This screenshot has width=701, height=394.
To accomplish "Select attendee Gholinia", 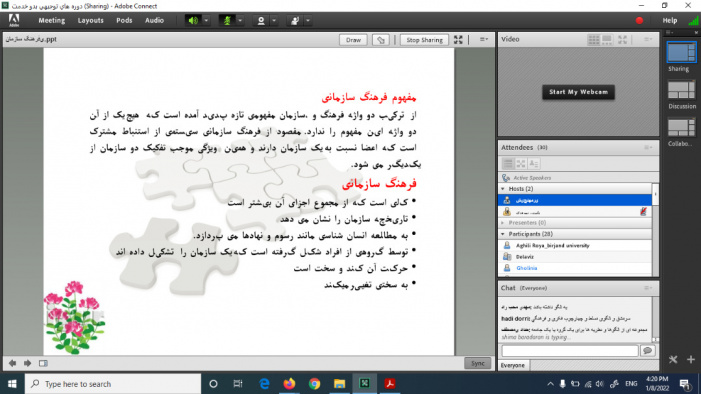I will click(x=575, y=268).
